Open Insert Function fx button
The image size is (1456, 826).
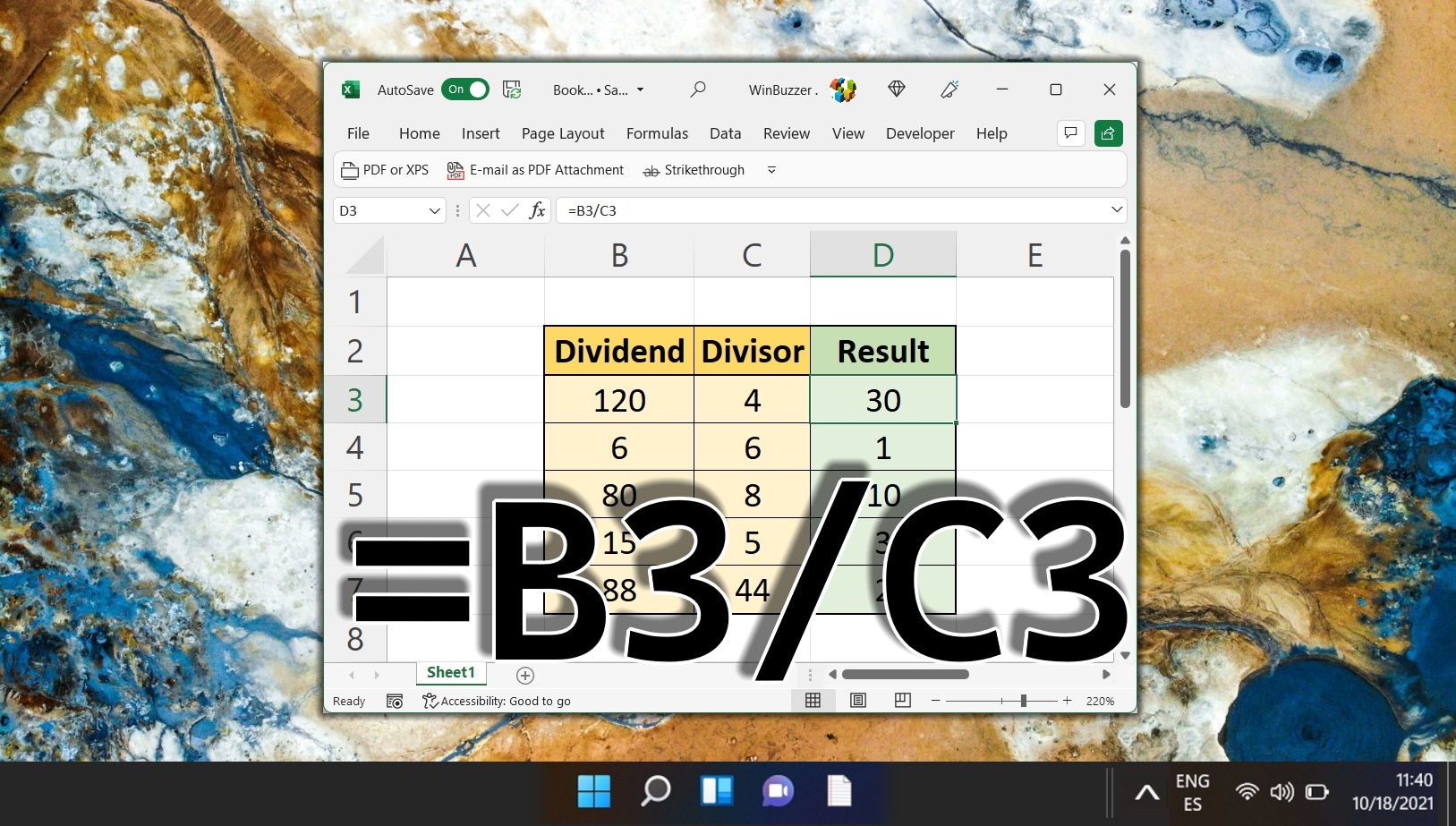(x=537, y=210)
